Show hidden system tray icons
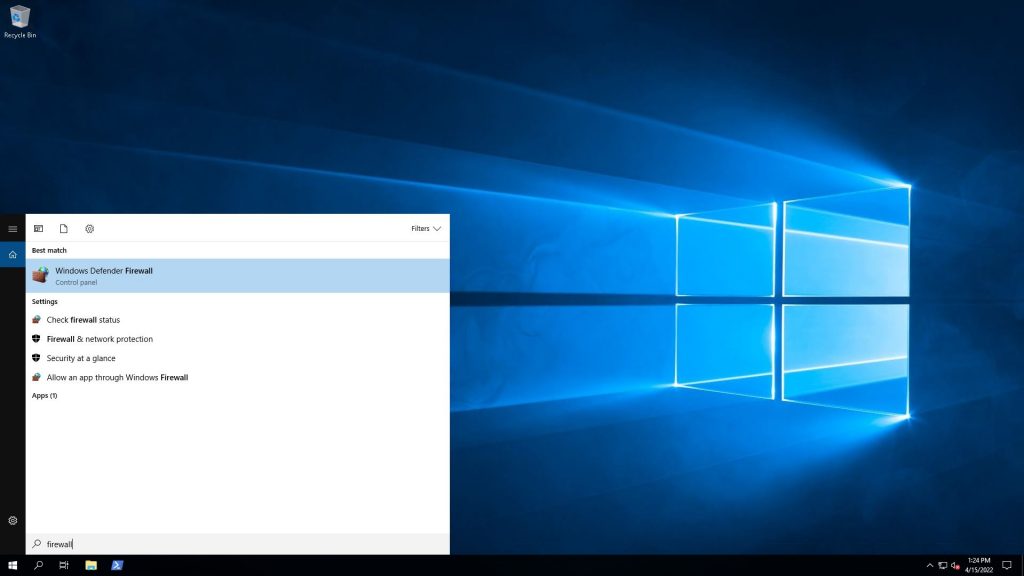This screenshot has height=576, width=1024. [x=931, y=564]
